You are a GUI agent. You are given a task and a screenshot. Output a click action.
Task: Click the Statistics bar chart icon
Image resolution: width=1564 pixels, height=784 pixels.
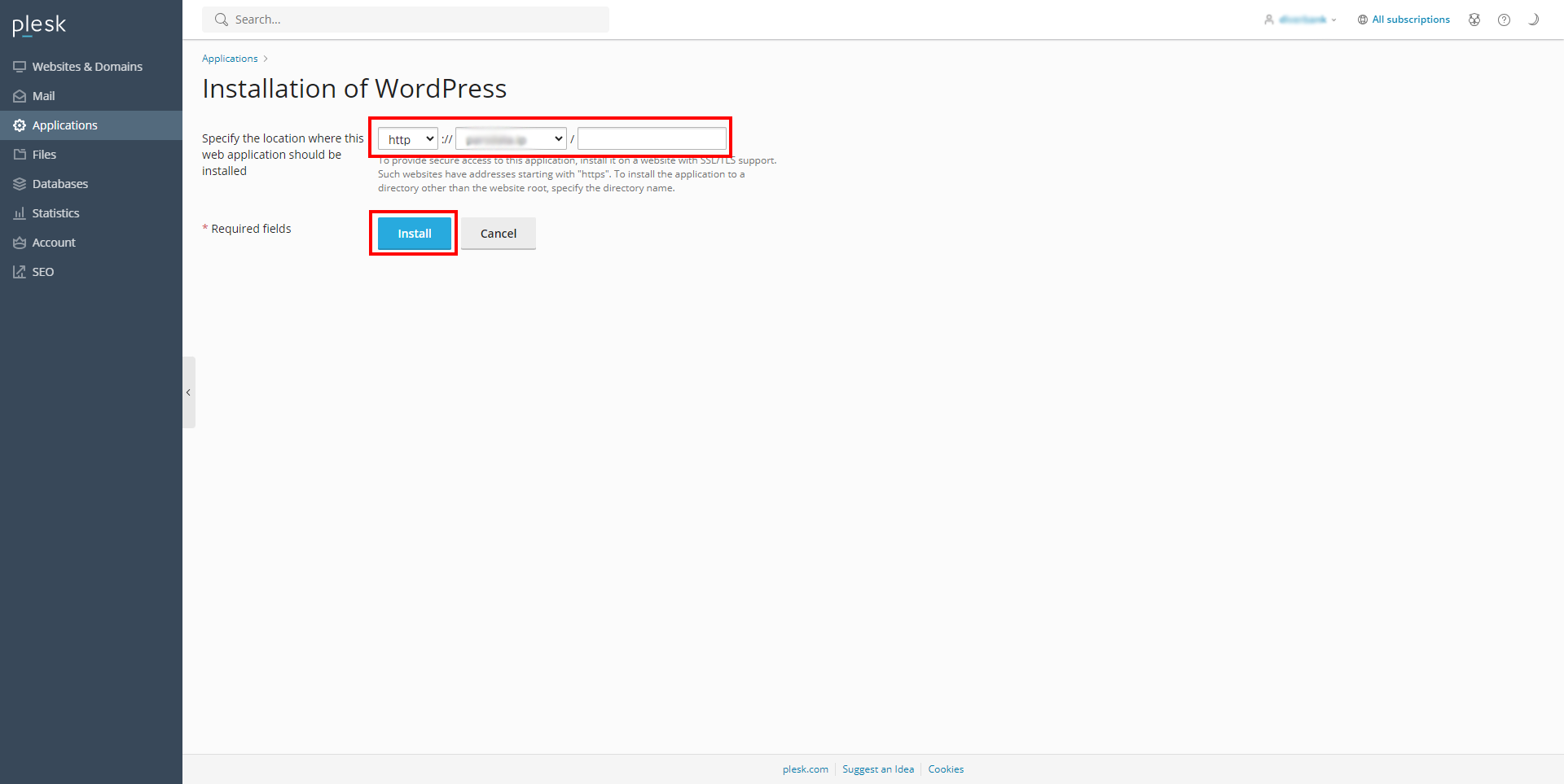click(20, 213)
